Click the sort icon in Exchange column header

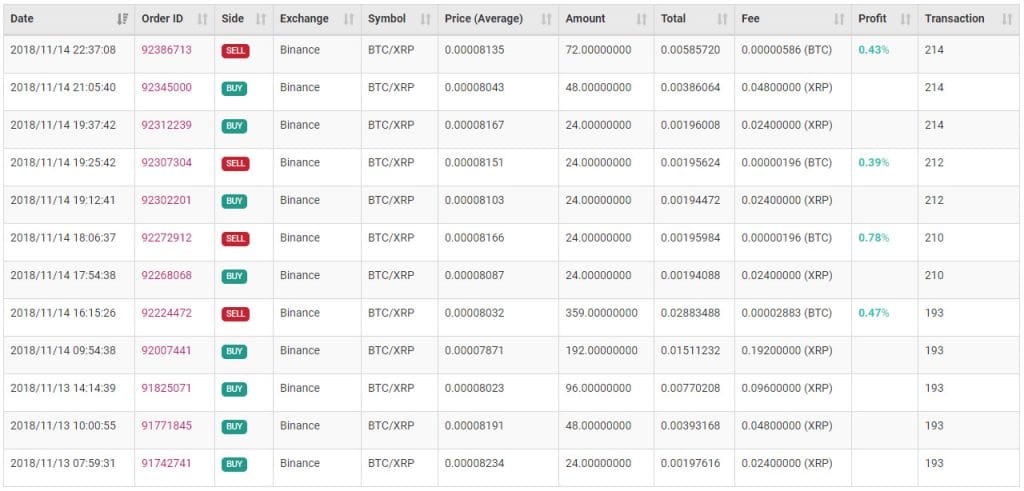(x=349, y=19)
